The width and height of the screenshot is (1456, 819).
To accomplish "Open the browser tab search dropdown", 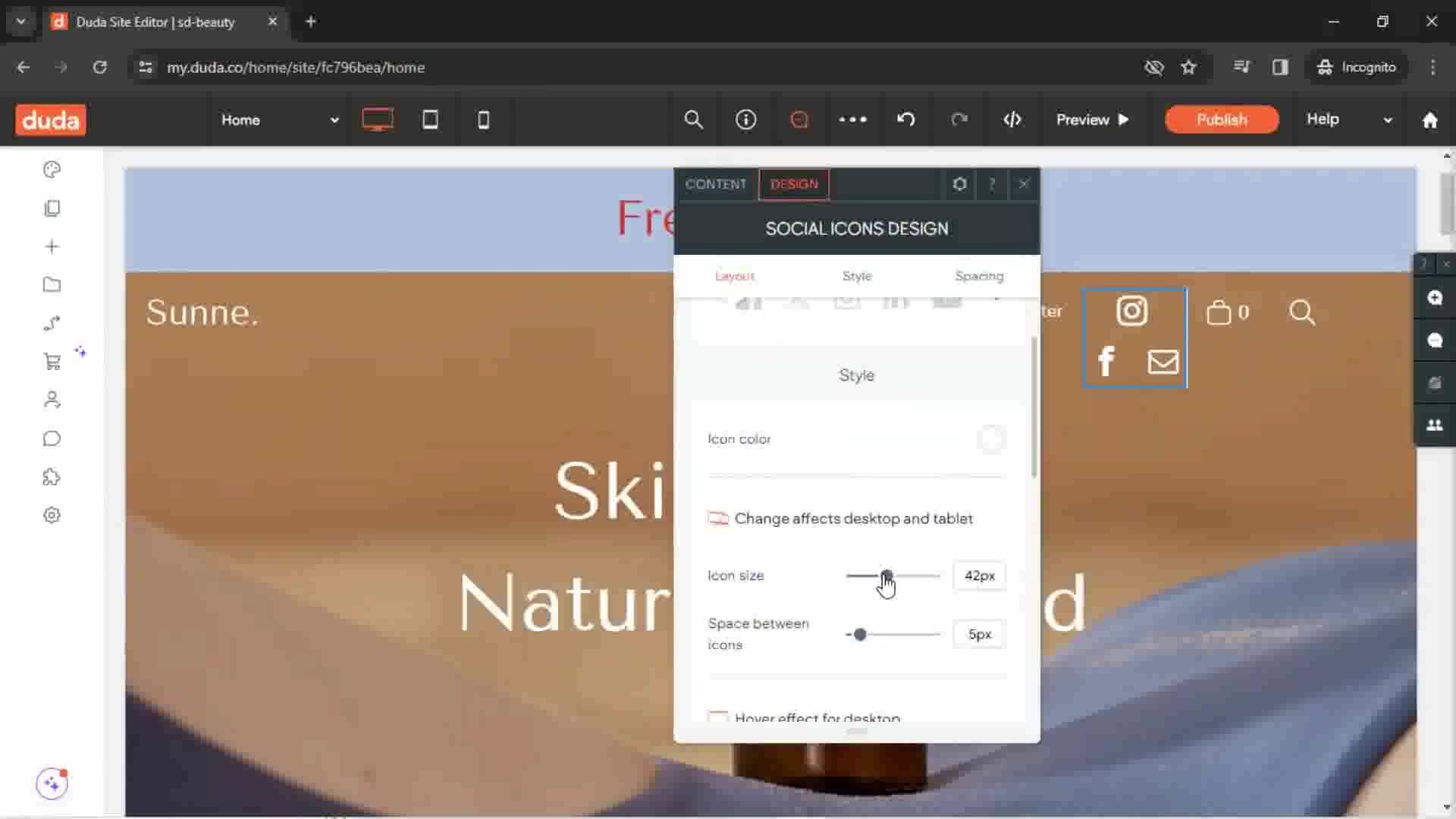I will coord(20,21).
